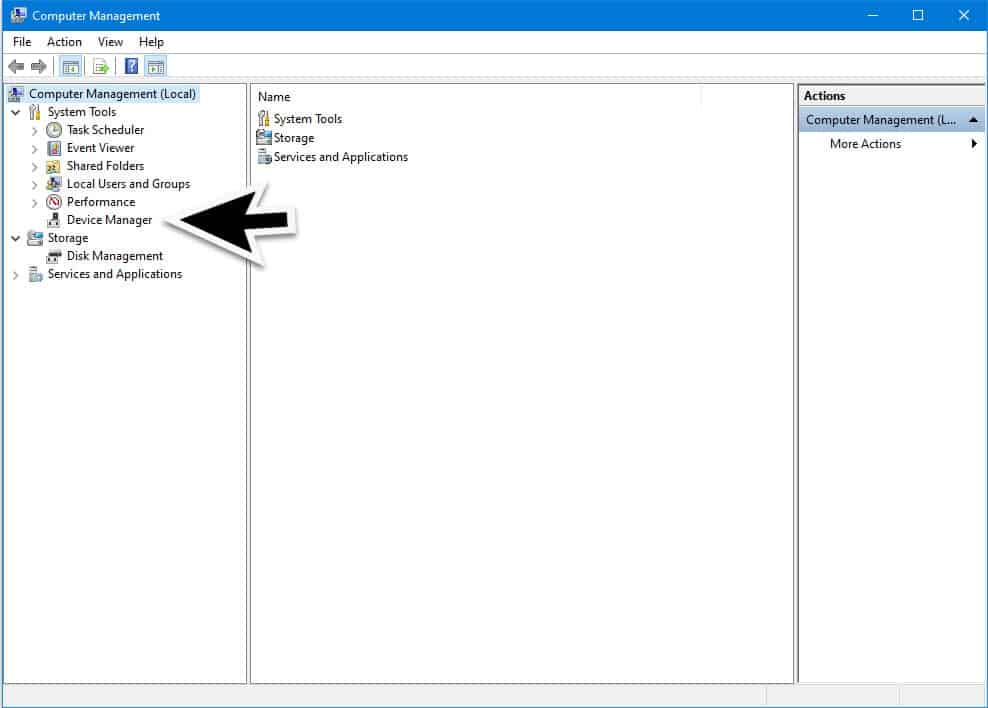Collapse the Computer Management (Local) header in Actions
This screenshot has height=708, width=988.
tap(974, 119)
